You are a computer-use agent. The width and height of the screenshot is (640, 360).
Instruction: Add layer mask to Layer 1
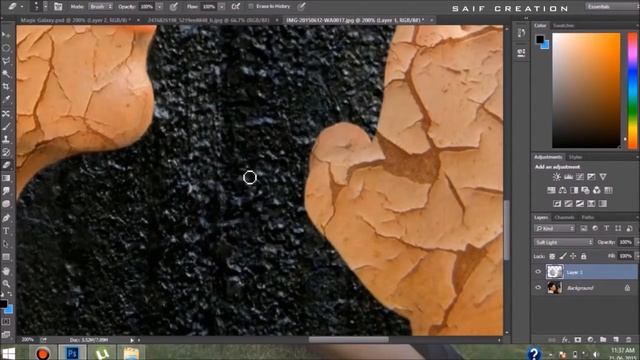click(578, 340)
